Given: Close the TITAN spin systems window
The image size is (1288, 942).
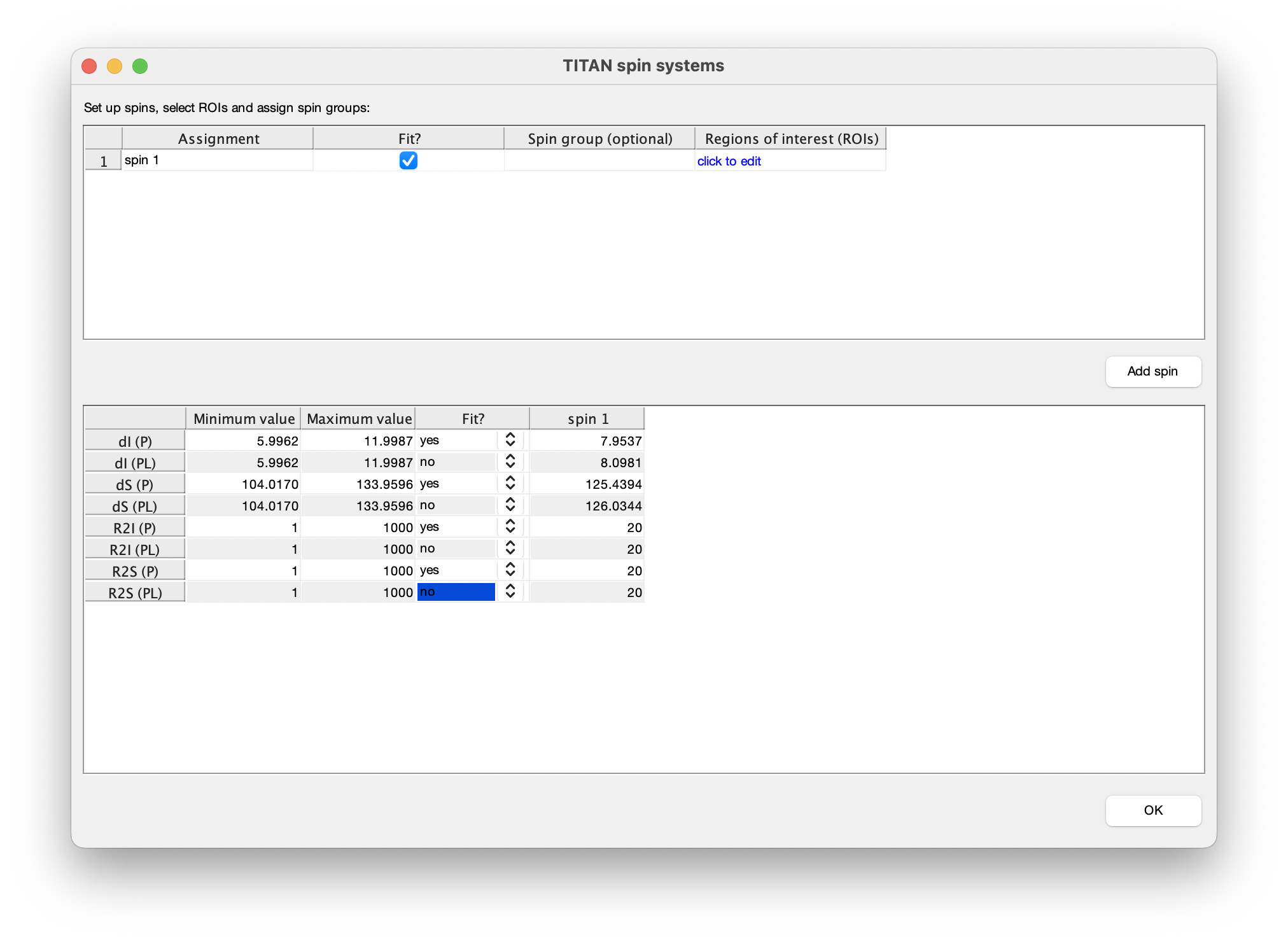Looking at the screenshot, I should pyautogui.click(x=89, y=66).
